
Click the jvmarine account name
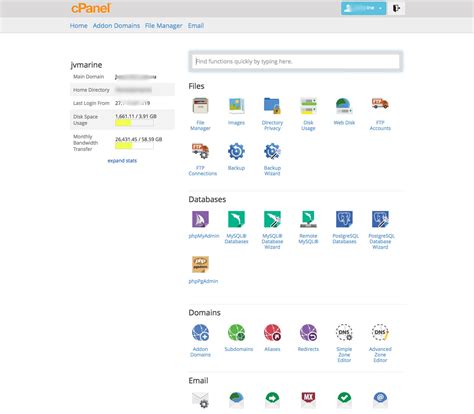point(86,65)
